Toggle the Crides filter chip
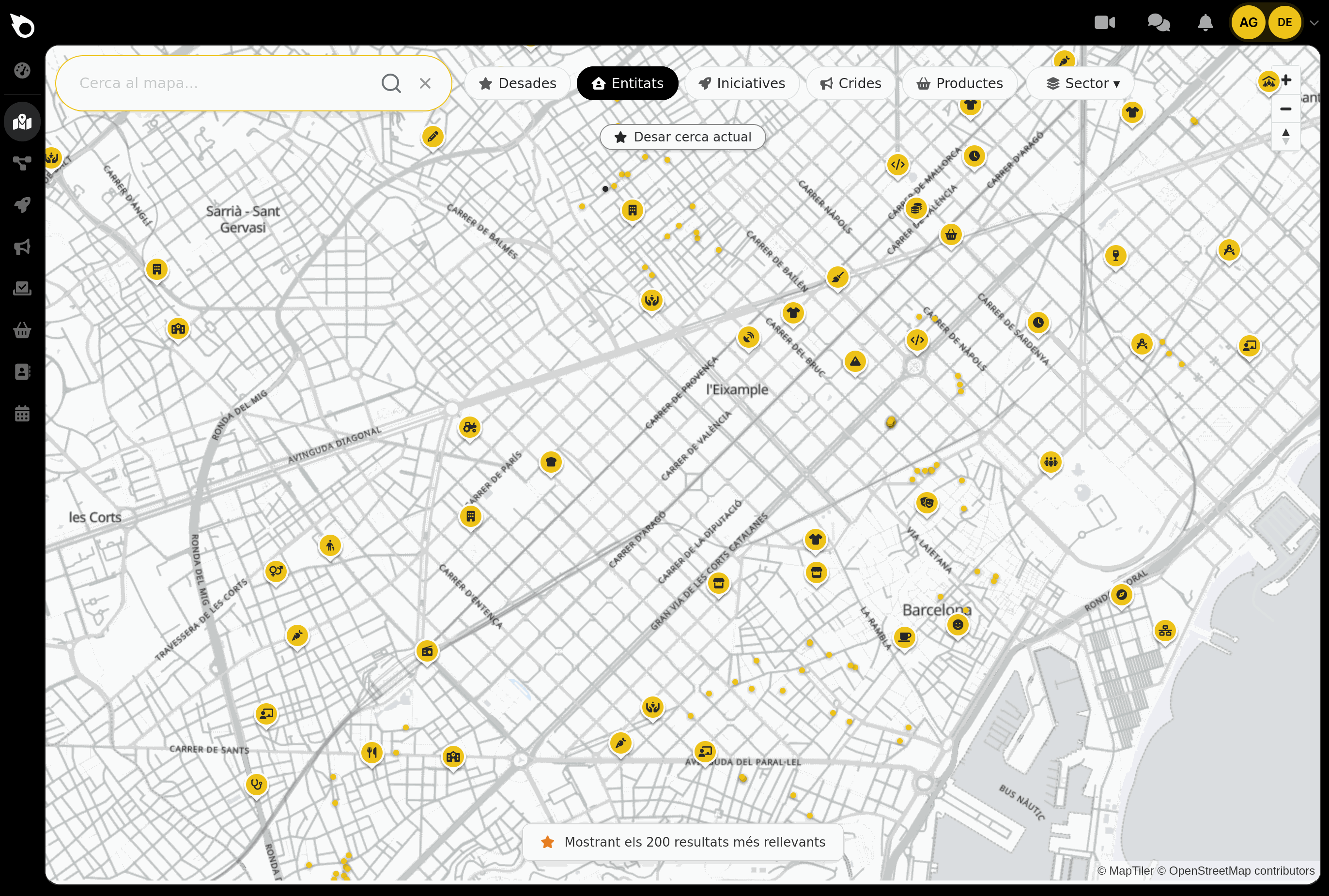 pyautogui.click(x=851, y=83)
